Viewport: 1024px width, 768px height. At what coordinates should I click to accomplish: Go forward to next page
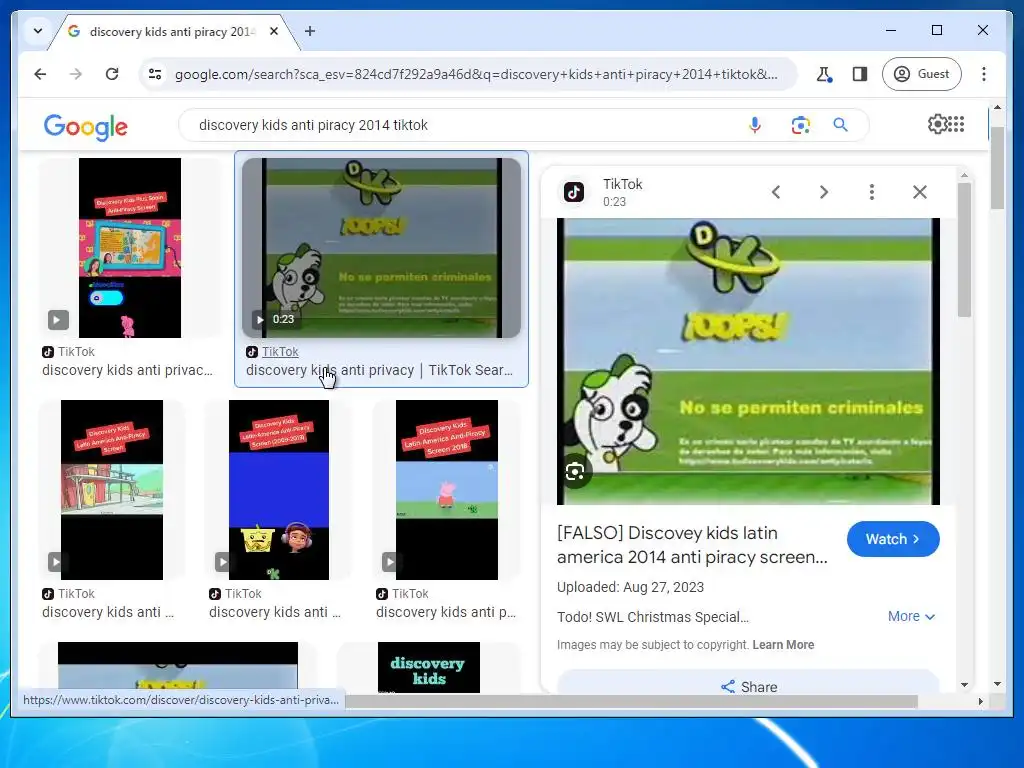(76, 74)
